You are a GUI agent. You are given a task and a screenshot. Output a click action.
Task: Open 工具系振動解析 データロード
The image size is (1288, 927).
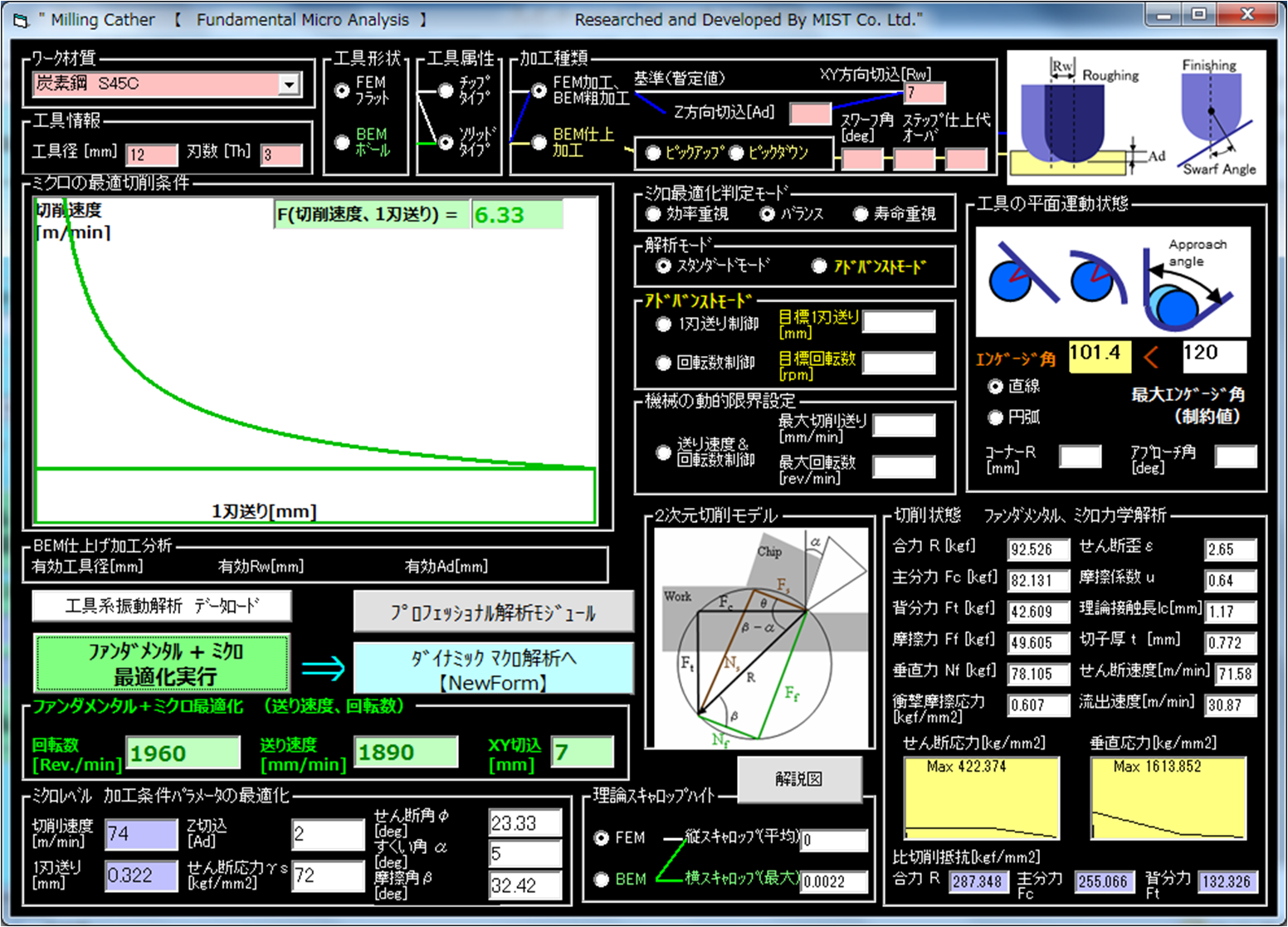click(x=162, y=606)
